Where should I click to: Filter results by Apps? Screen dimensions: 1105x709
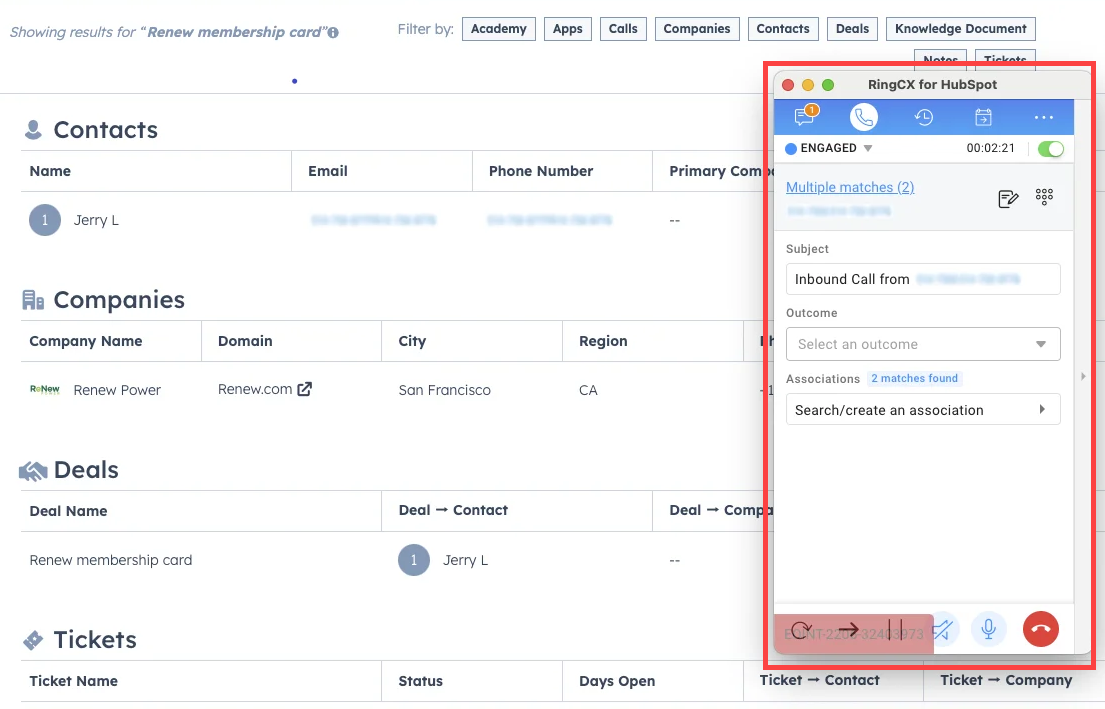(x=567, y=29)
